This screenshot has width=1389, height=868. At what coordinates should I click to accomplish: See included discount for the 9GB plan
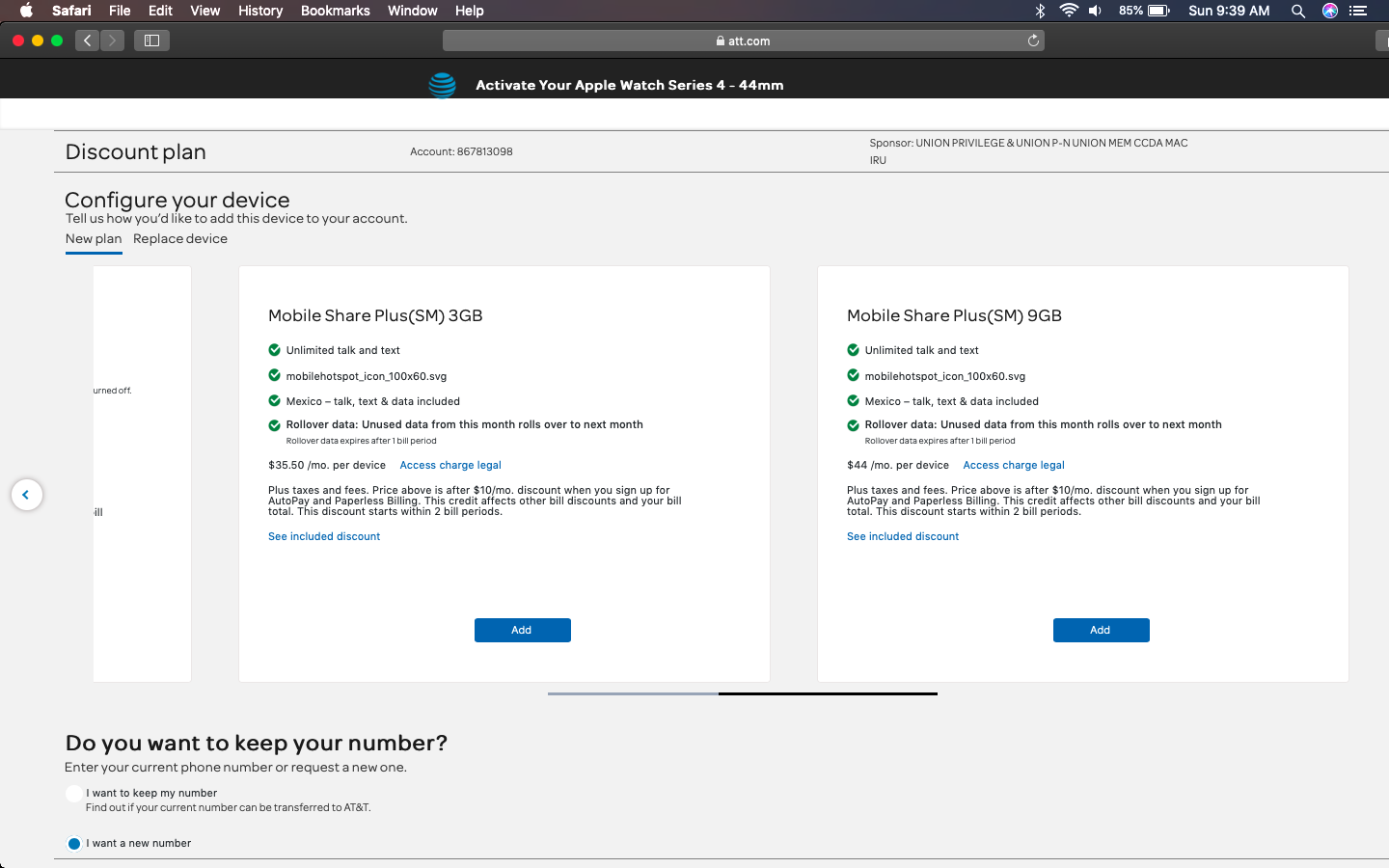[903, 536]
